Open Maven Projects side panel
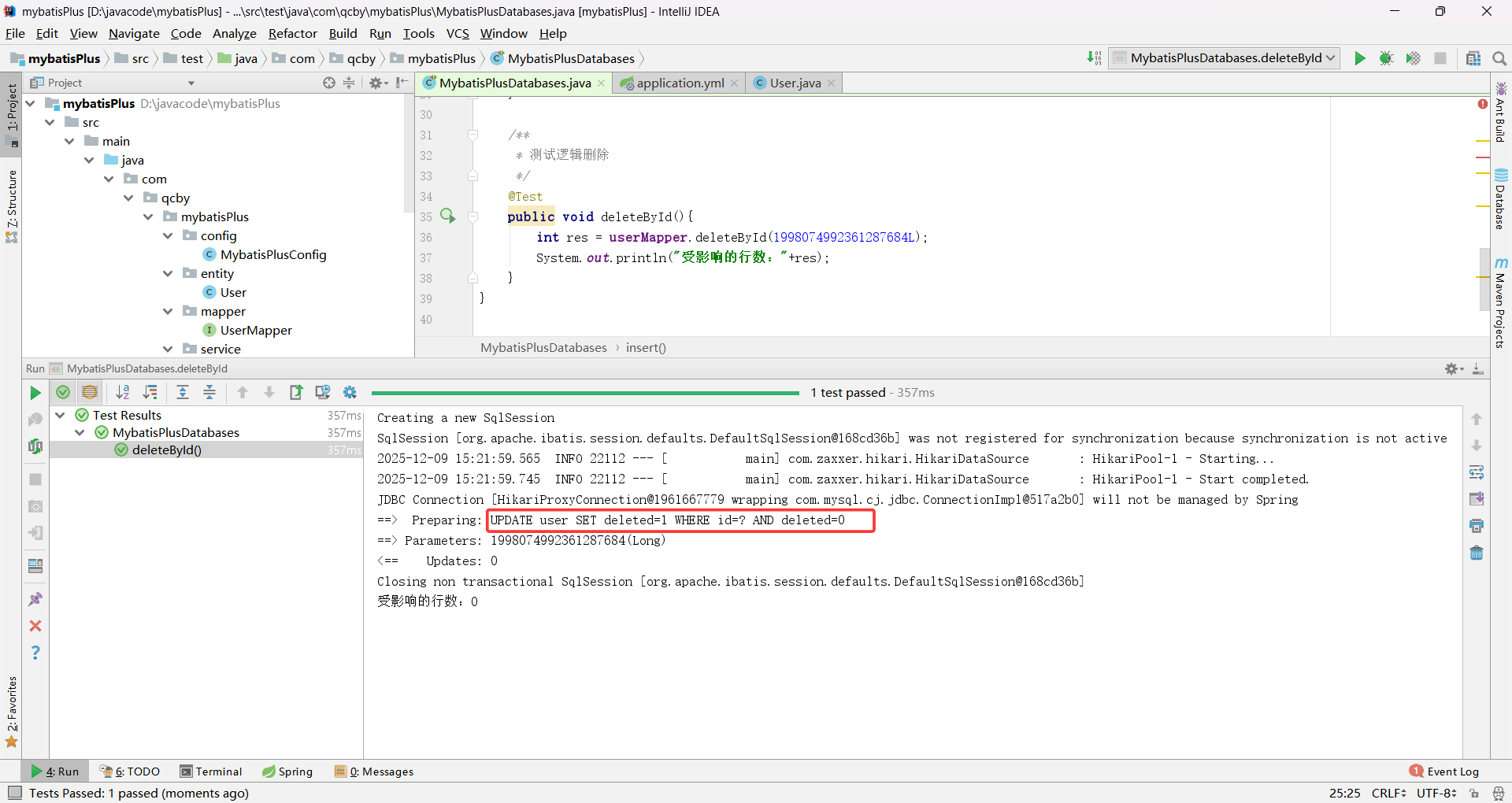Viewport: 1512px width, 803px height. (x=1501, y=302)
